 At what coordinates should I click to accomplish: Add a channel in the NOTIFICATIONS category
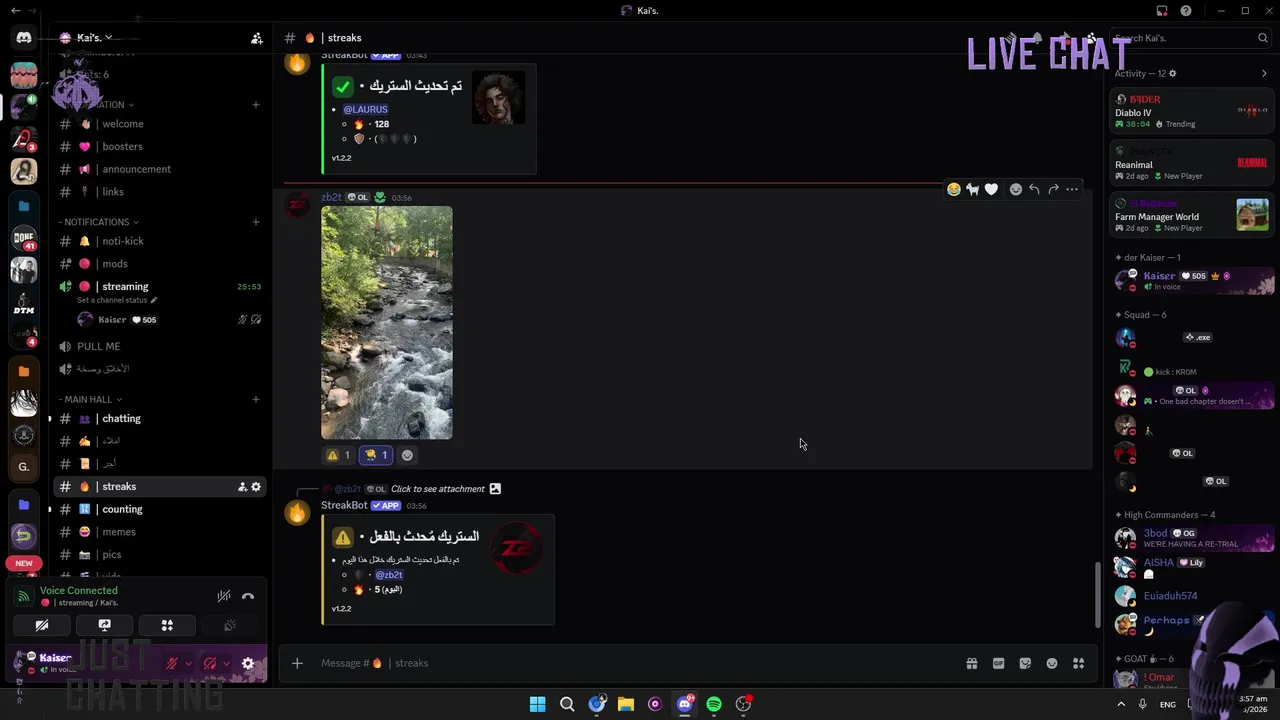tap(256, 222)
